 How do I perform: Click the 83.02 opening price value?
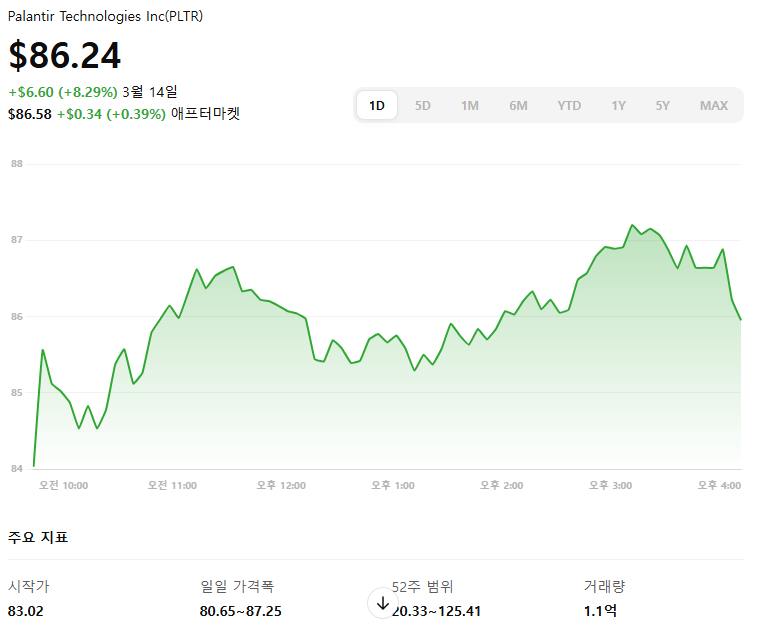click(26, 611)
